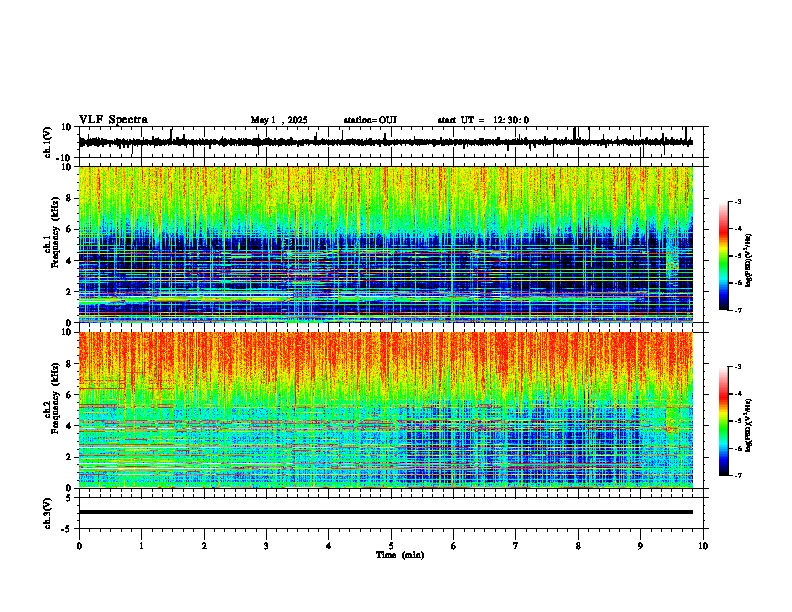Click the flat black ch.3 voltage trace

tap(385, 512)
